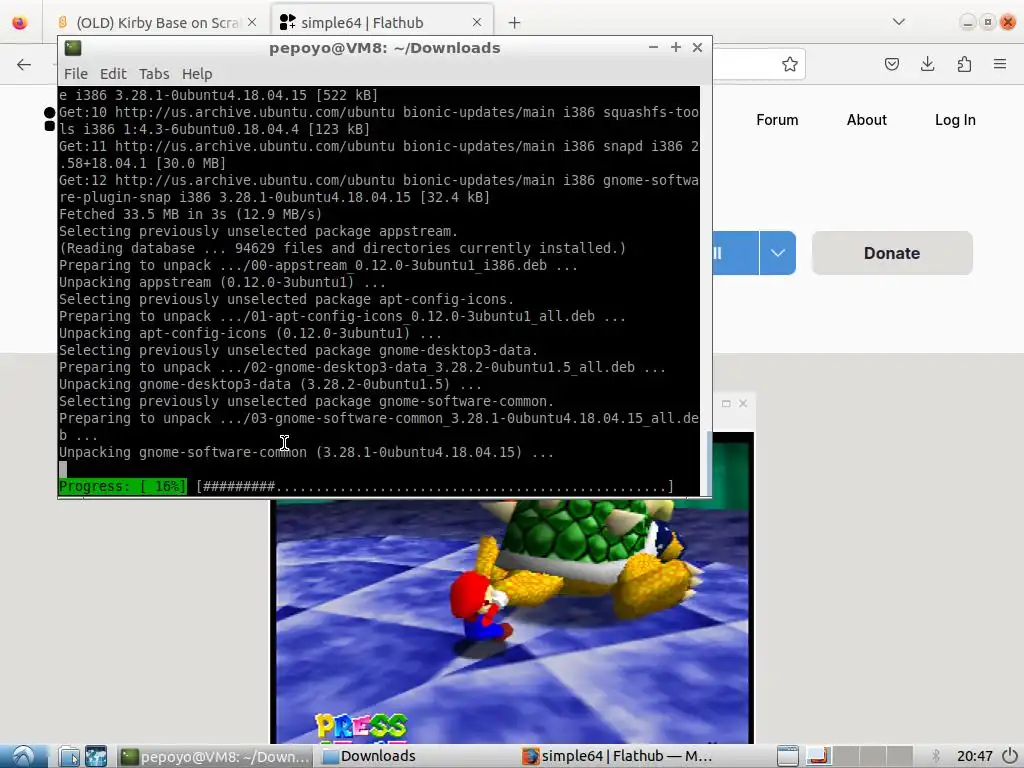Click the apt Progress 16% indicator
Screen dimensions: 1024x768
[x=122, y=487]
